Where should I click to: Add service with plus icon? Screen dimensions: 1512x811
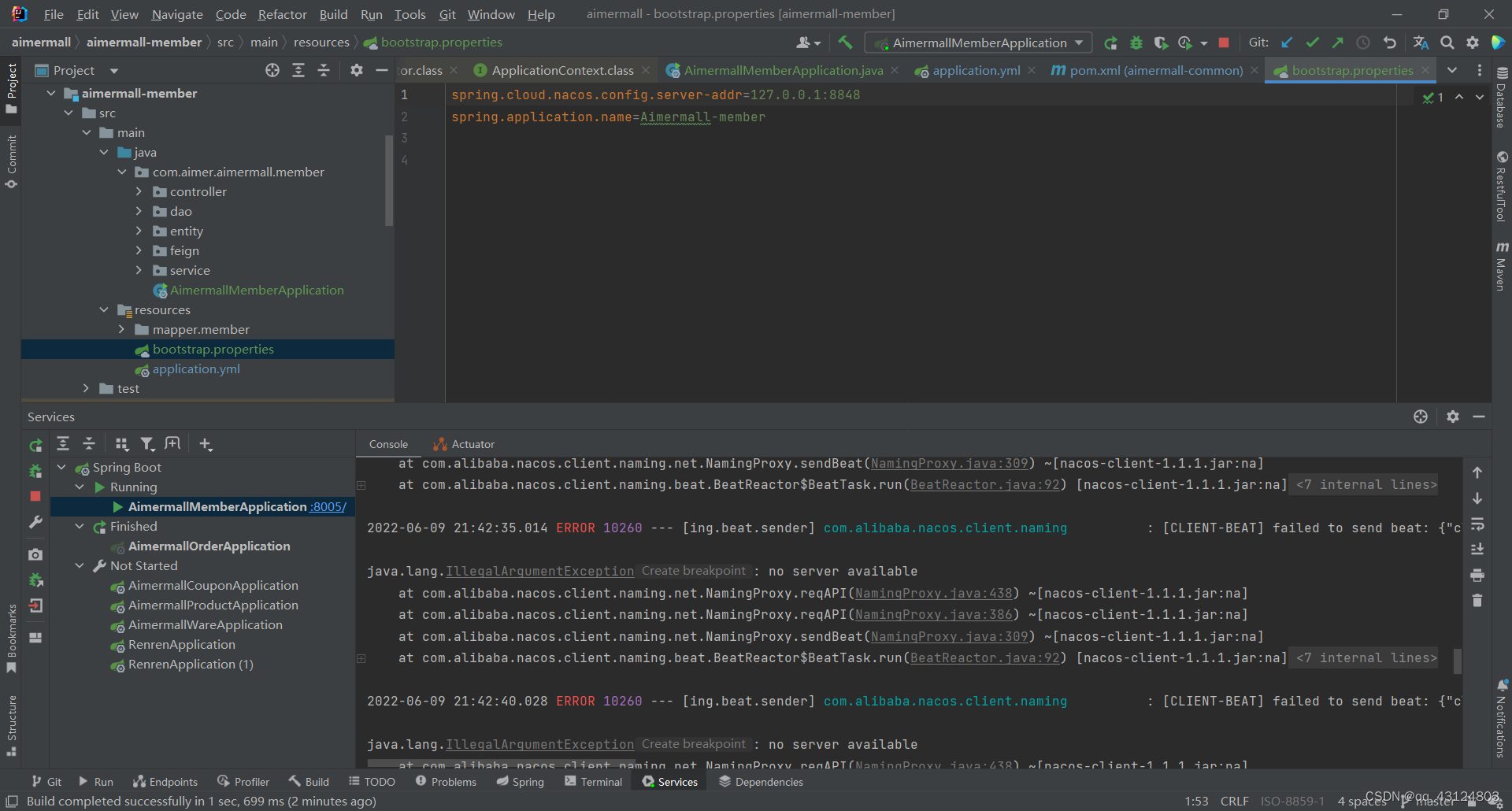click(206, 444)
